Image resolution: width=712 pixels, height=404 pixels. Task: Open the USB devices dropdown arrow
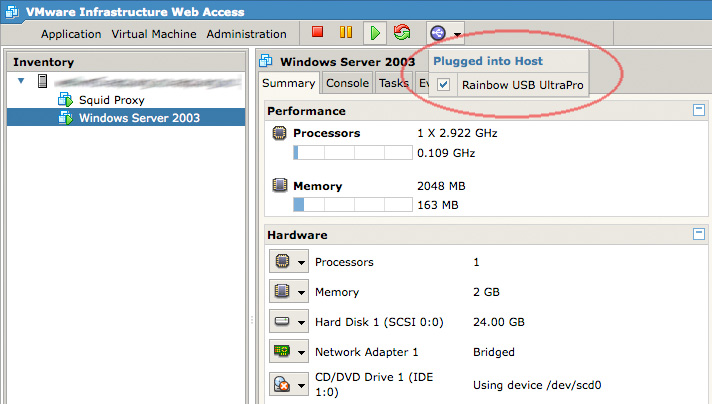(457, 34)
